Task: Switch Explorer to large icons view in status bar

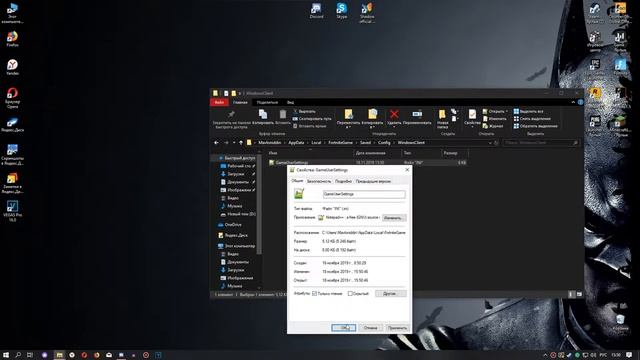Action: (x=579, y=294)
